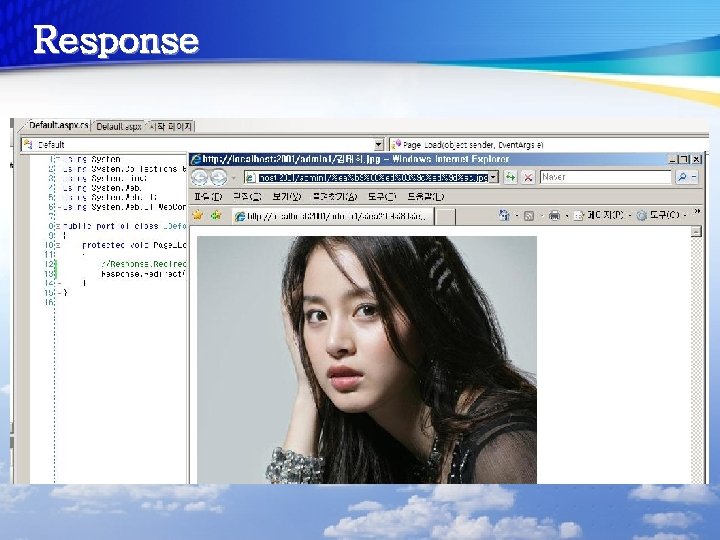The width and height of the screenshot is (720, 540).
Task: Open a new blank IE tab
Action: pyautogui.click(x=445, y=216)
